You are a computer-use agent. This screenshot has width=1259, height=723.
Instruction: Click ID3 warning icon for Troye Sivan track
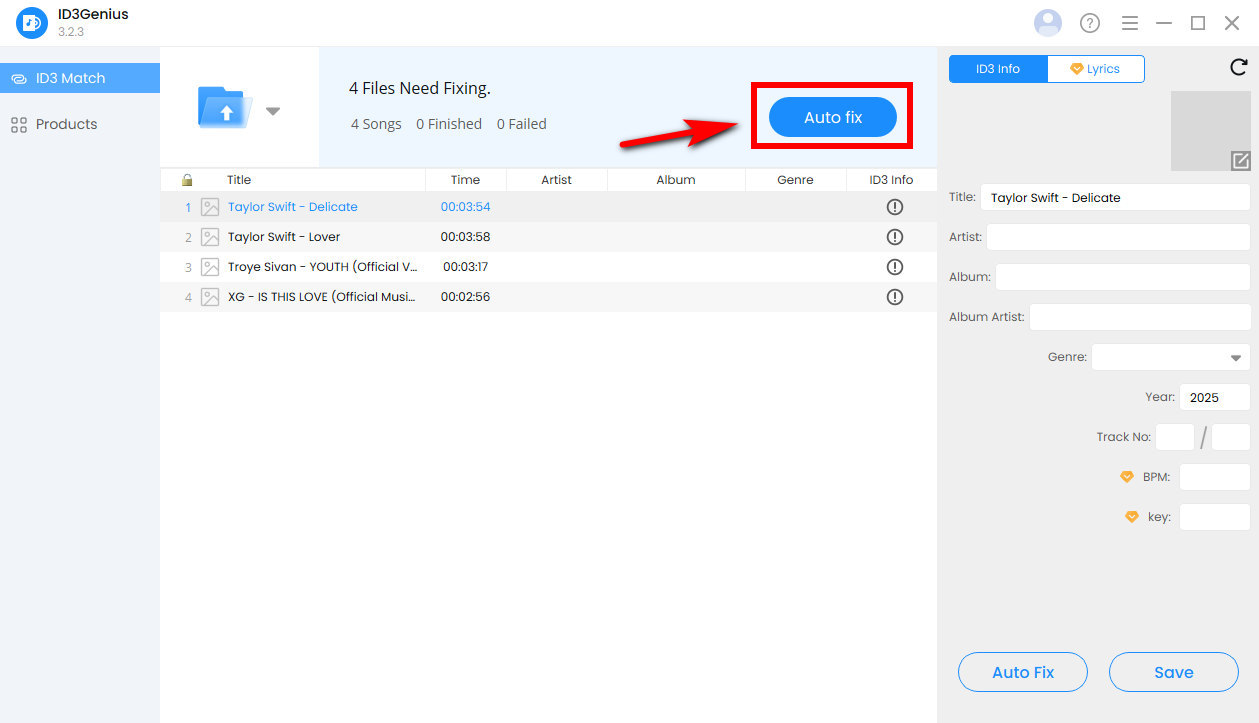(895, 267)
